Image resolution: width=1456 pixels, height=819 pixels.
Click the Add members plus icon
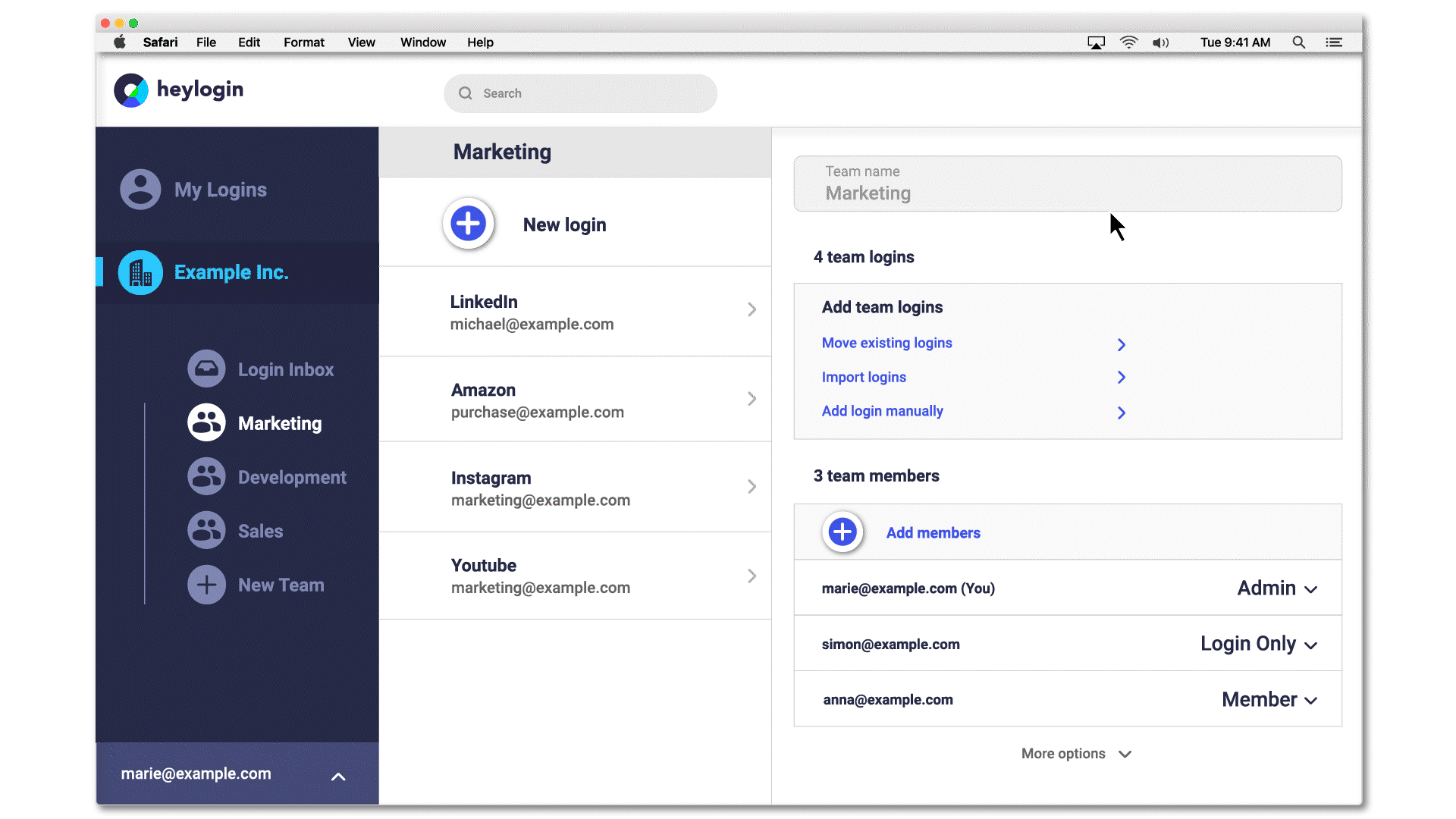coord(843,532)
